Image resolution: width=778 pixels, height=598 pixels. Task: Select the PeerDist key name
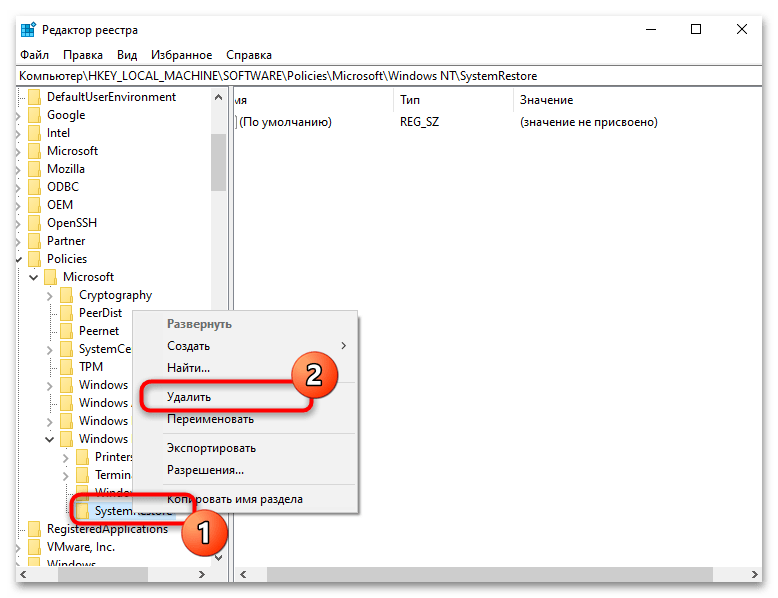(100, 313)
